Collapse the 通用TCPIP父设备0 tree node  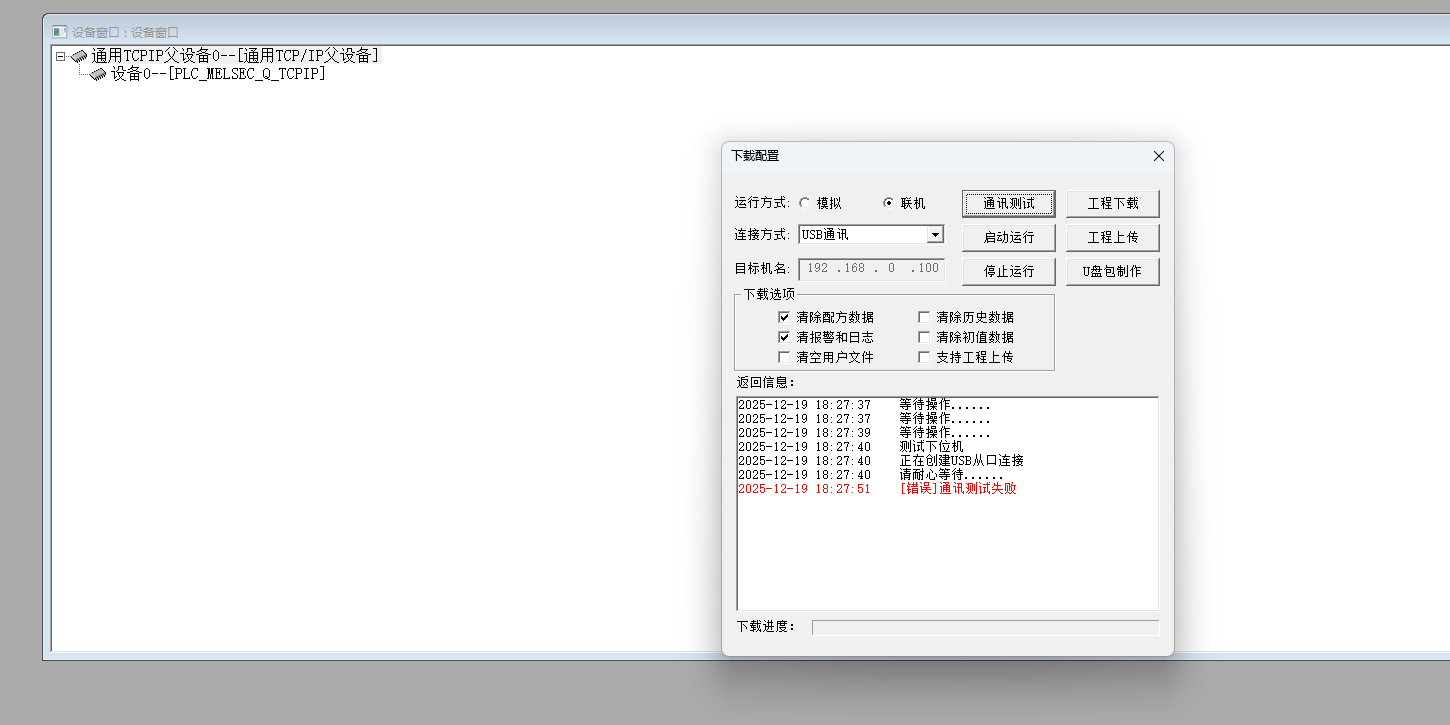click(x=60, y=57)
